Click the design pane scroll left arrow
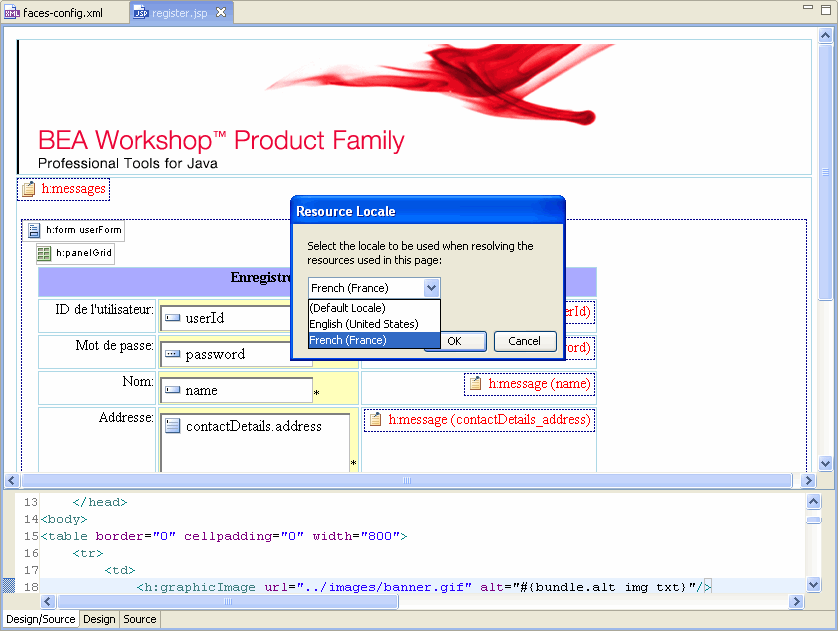Viewport: 838px width, 631px height. (x=12, y=480)
